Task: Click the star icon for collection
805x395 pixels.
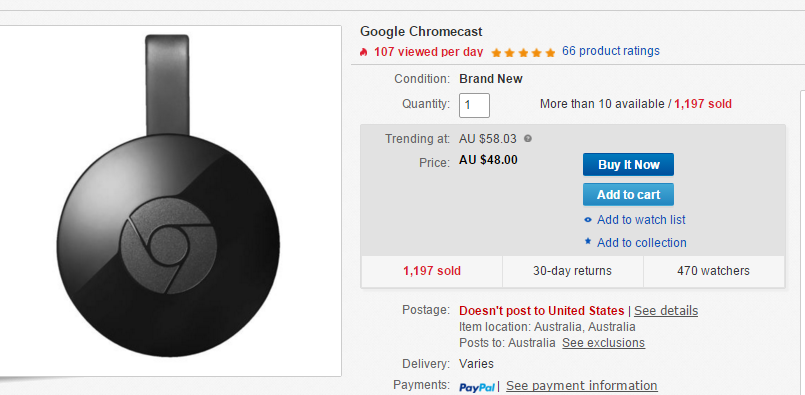Action: coord(588,241)
